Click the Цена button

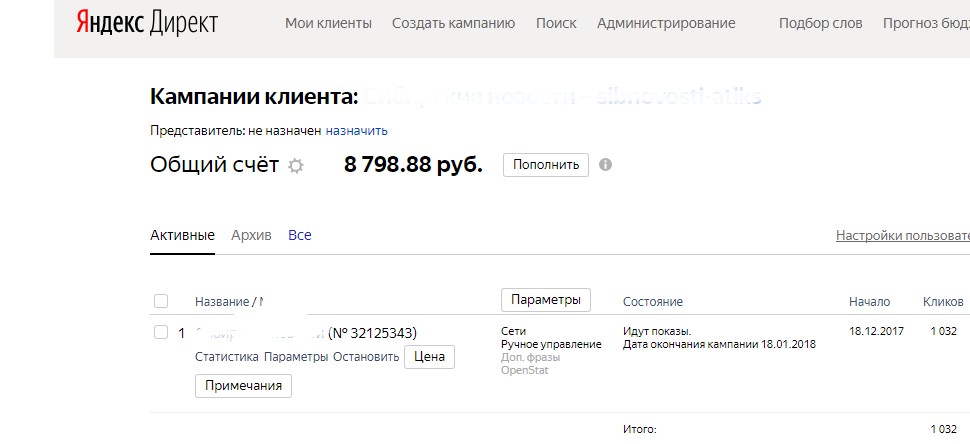point(429,357)
